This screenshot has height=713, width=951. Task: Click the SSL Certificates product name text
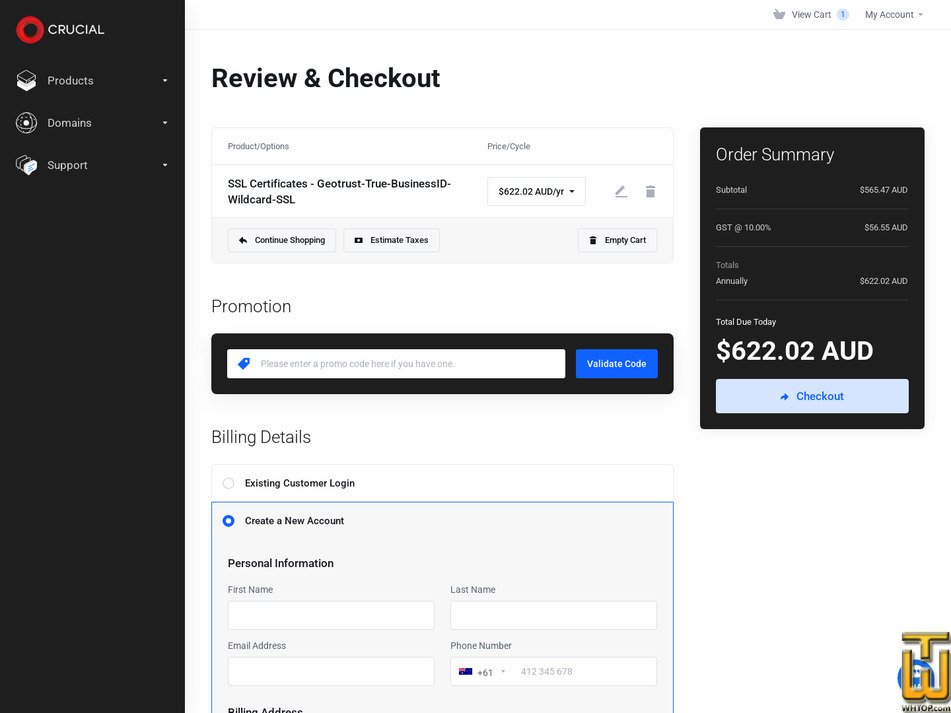click(340, 192)
